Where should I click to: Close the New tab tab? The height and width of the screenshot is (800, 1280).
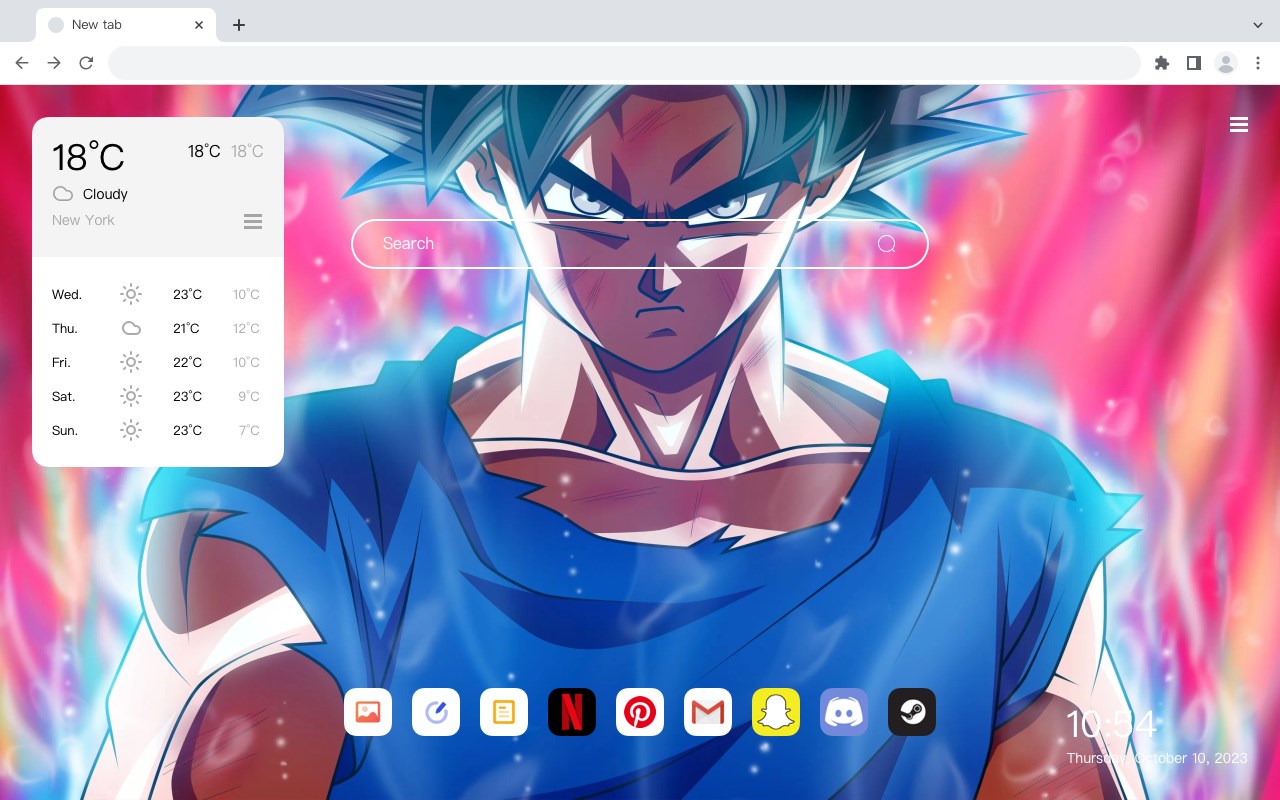[200, 25]
